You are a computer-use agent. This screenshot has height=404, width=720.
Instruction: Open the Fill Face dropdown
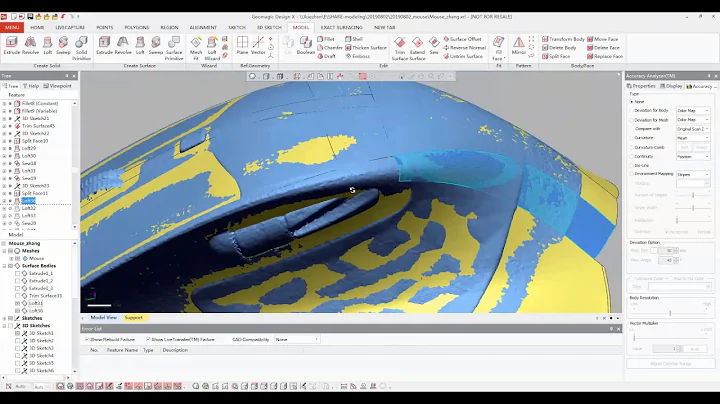pos(499,48)
